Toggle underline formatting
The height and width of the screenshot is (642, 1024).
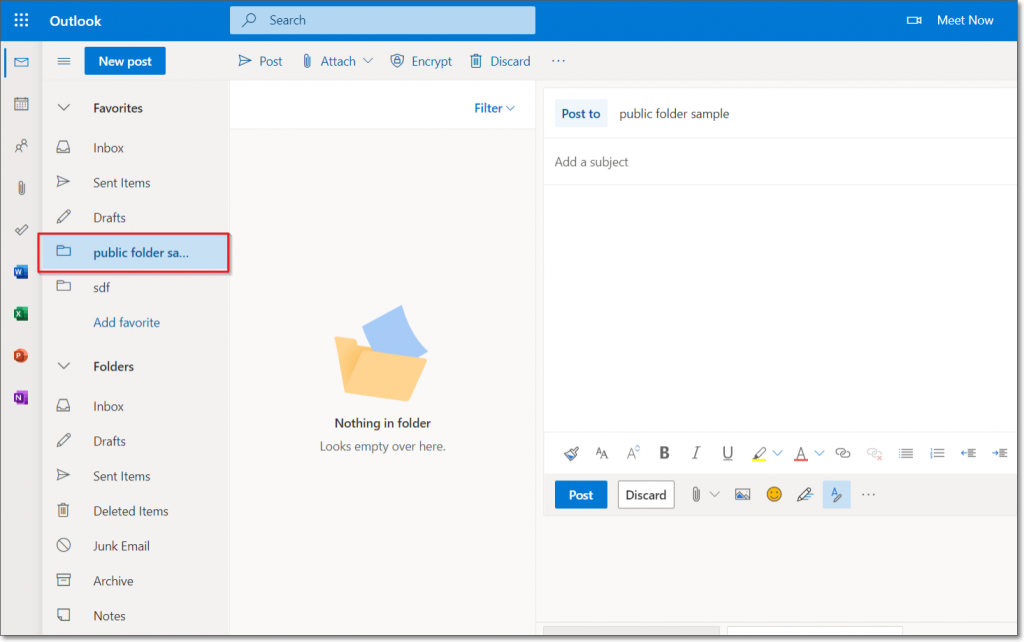tap(727, 453)
